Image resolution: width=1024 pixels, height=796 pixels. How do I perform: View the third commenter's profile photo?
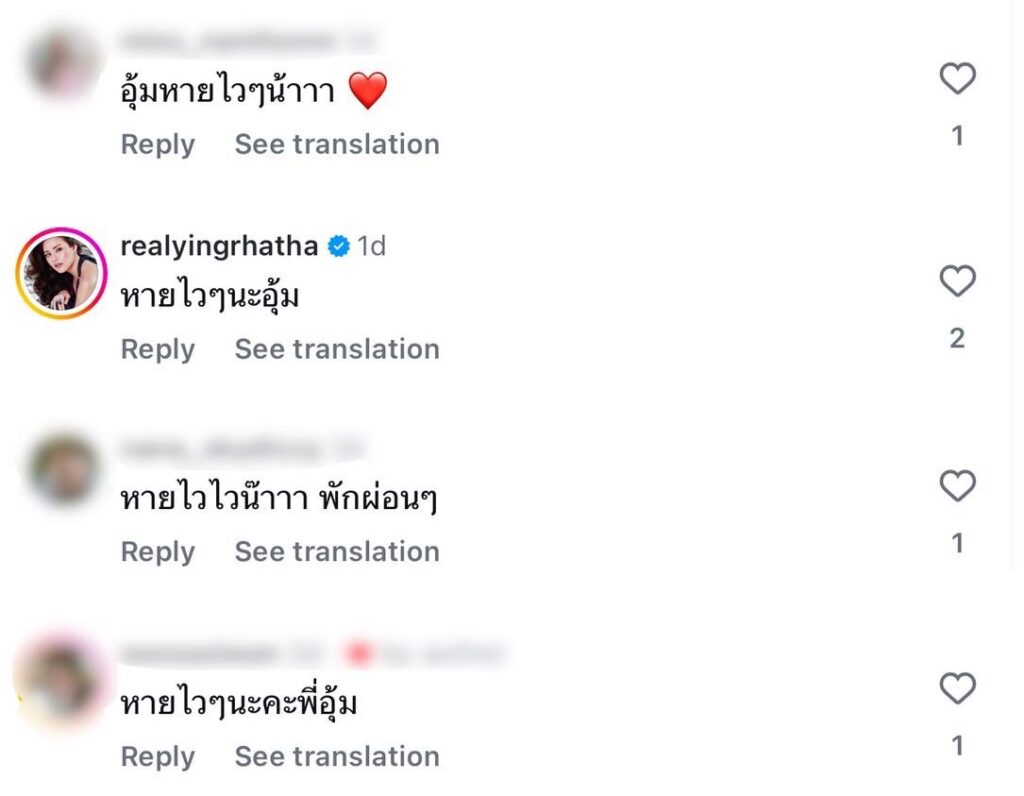[62, 468]
